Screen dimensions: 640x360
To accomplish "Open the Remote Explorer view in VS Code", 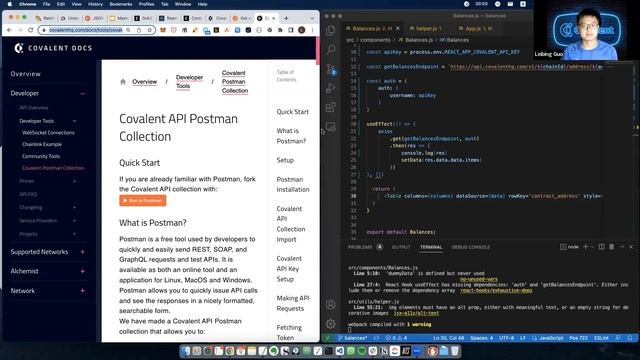I will pos(331,127).
